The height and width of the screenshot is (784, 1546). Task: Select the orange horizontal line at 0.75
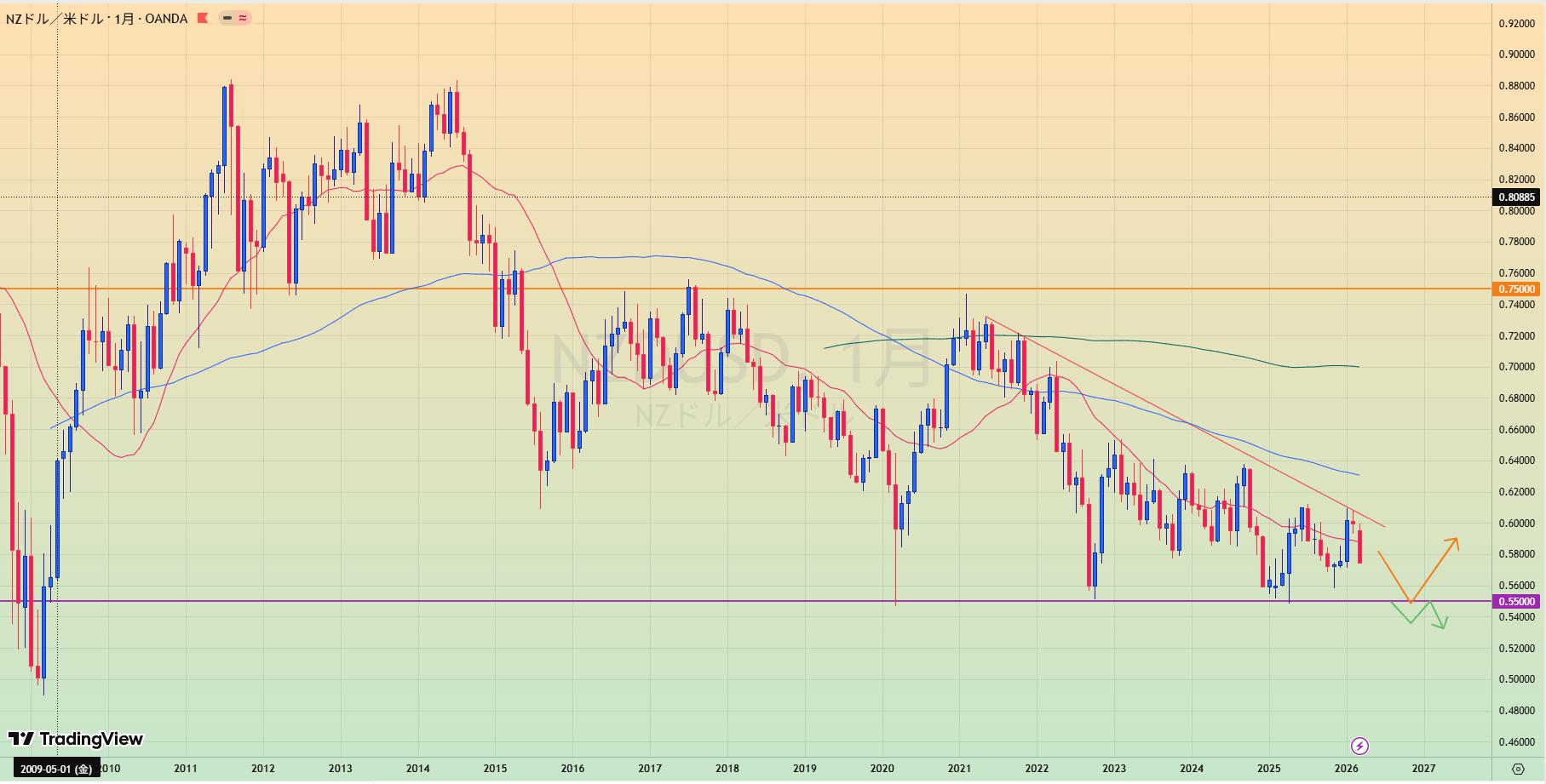tap(1107, 289)
